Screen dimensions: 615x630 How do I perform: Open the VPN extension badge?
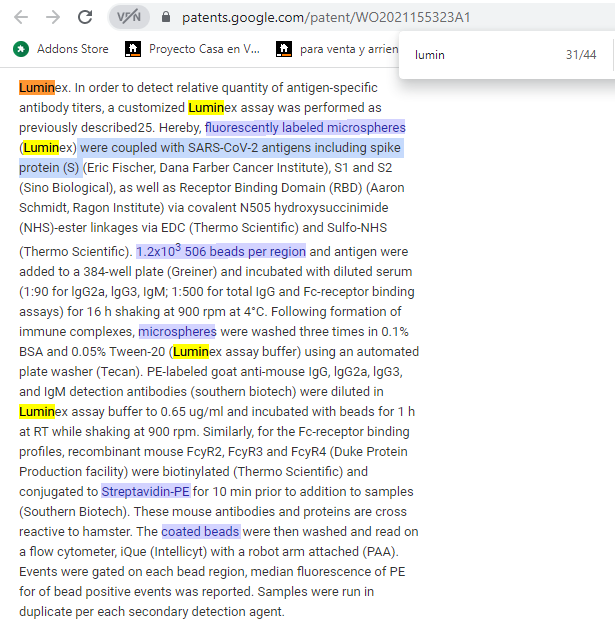(128, 17)
